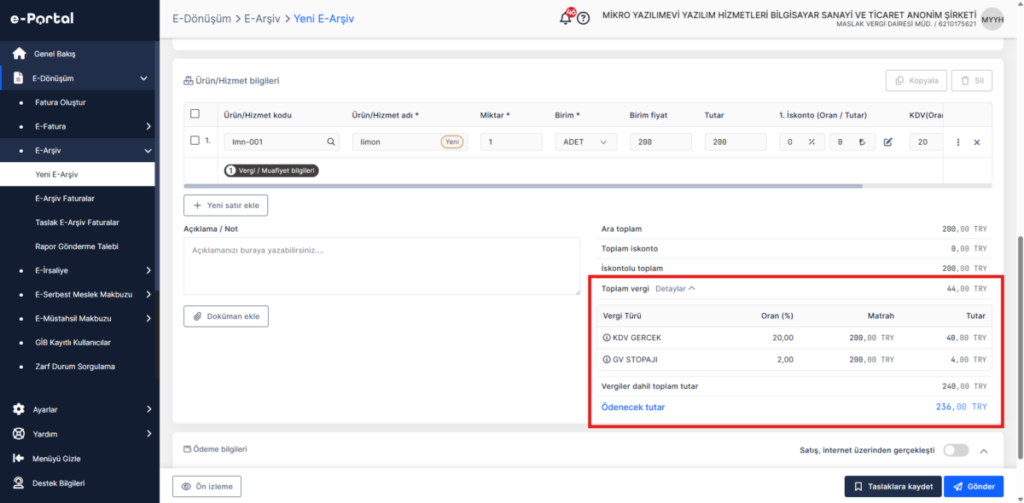1024x503 pixels.
Task: Open Taslak E-Arşiv Faturalar
Action: pyautogui.click(x=78, y=223)
